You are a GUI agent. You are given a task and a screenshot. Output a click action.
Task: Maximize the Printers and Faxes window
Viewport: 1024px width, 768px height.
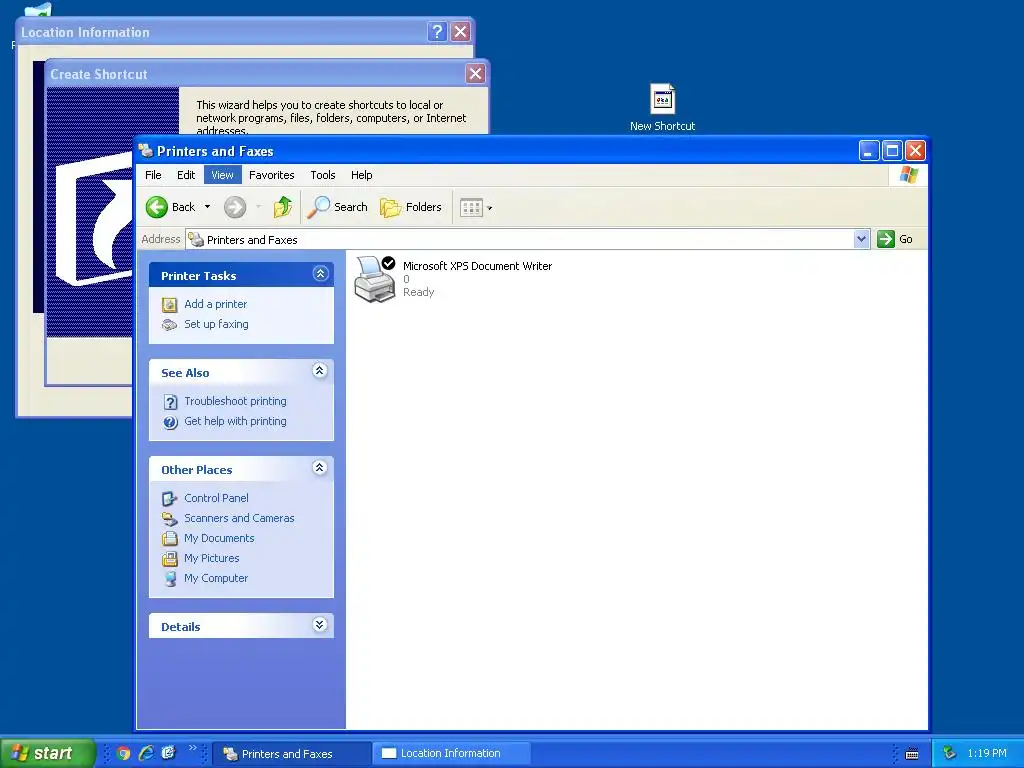click(x=892, y=151)
